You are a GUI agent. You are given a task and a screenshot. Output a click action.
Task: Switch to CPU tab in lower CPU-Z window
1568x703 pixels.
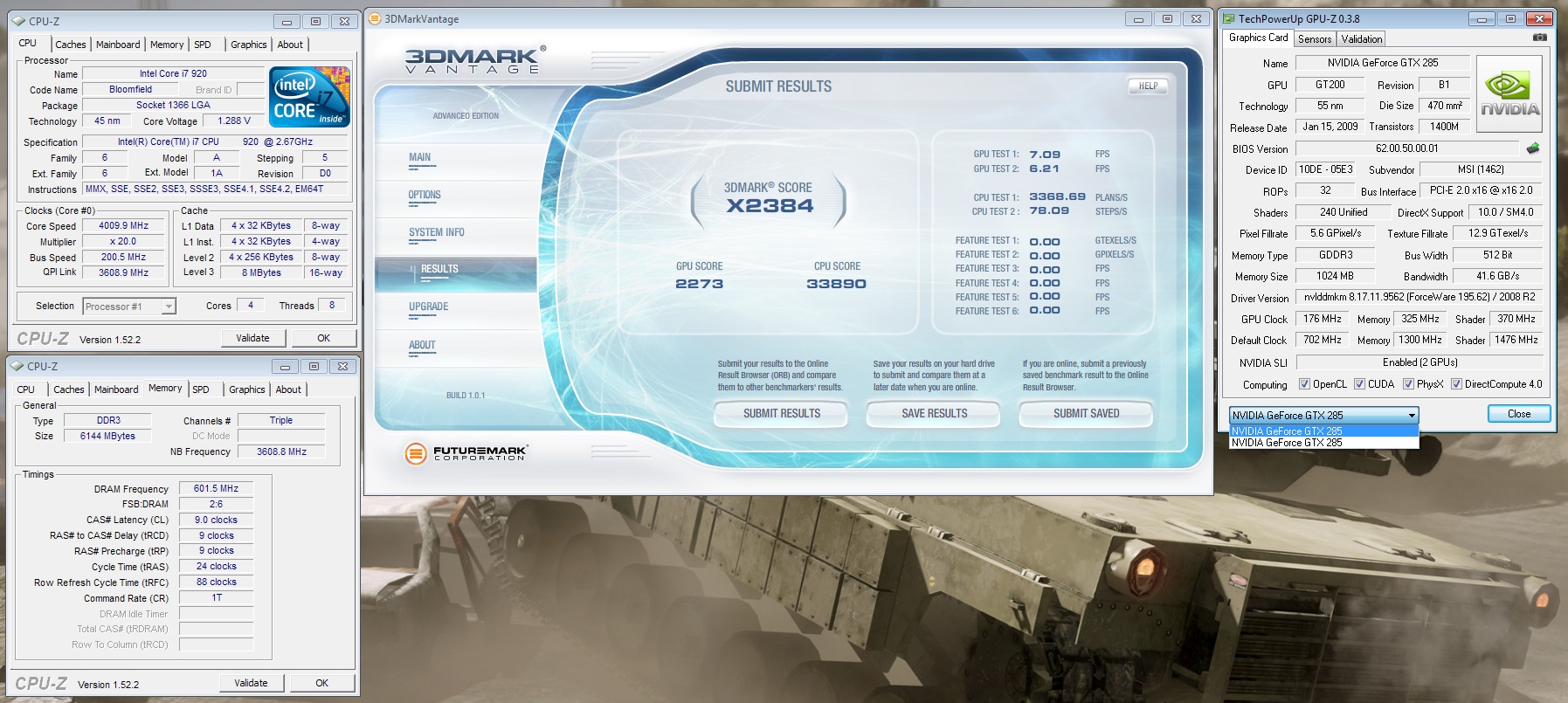(x=26, y=389)
